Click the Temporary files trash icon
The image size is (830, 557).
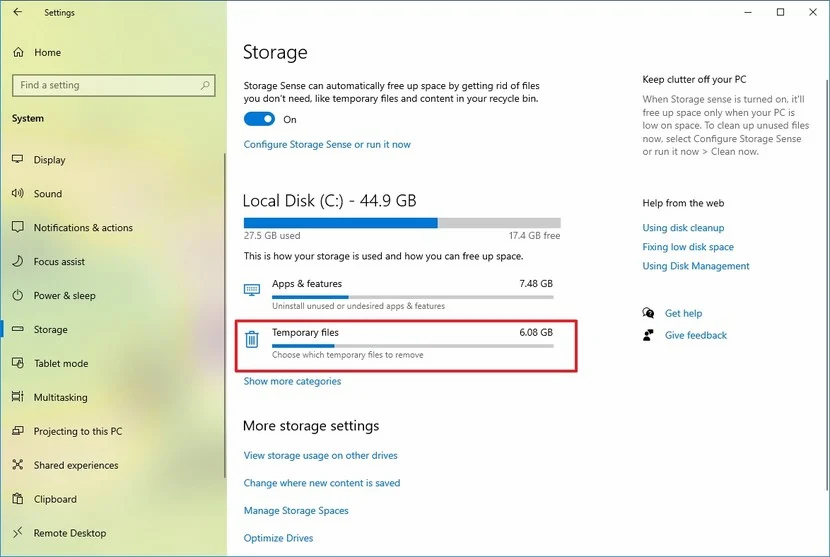click(x=252, y=339)
